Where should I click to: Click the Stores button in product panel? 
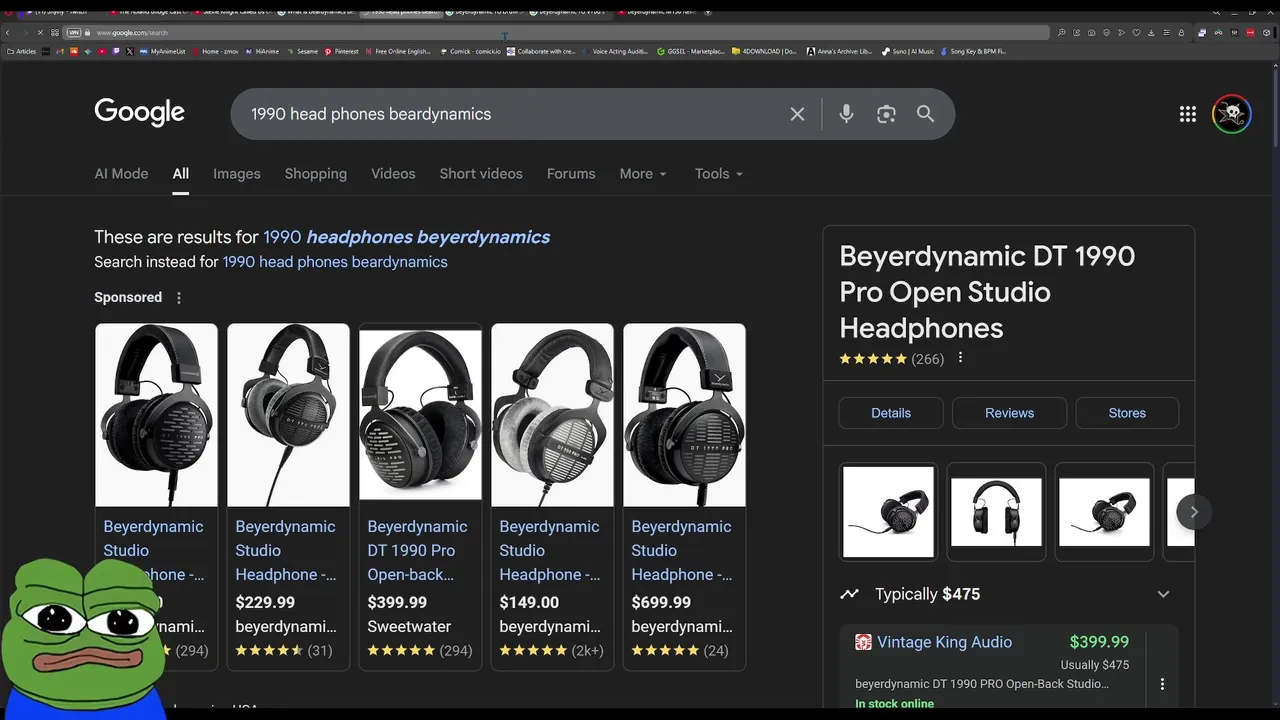1127,413
